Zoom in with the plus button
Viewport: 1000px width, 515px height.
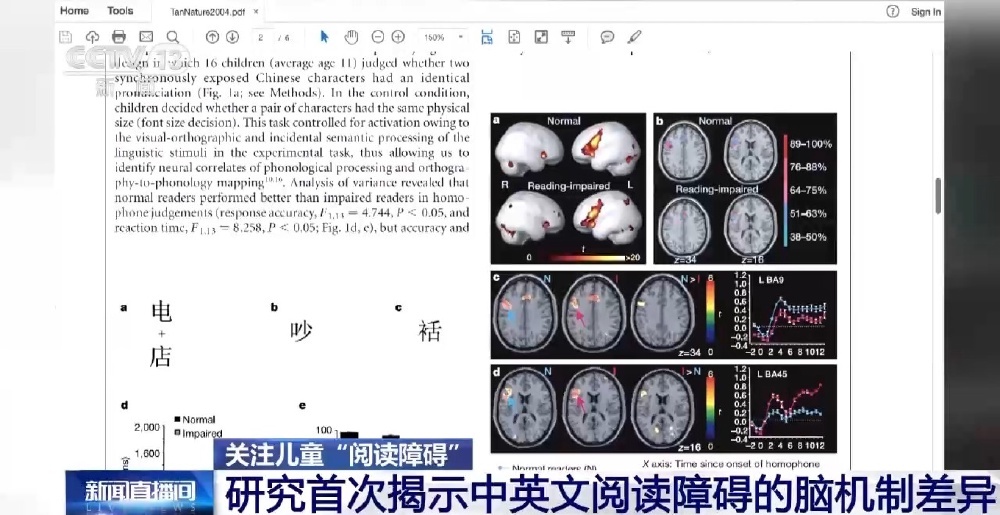pos(398,38)
